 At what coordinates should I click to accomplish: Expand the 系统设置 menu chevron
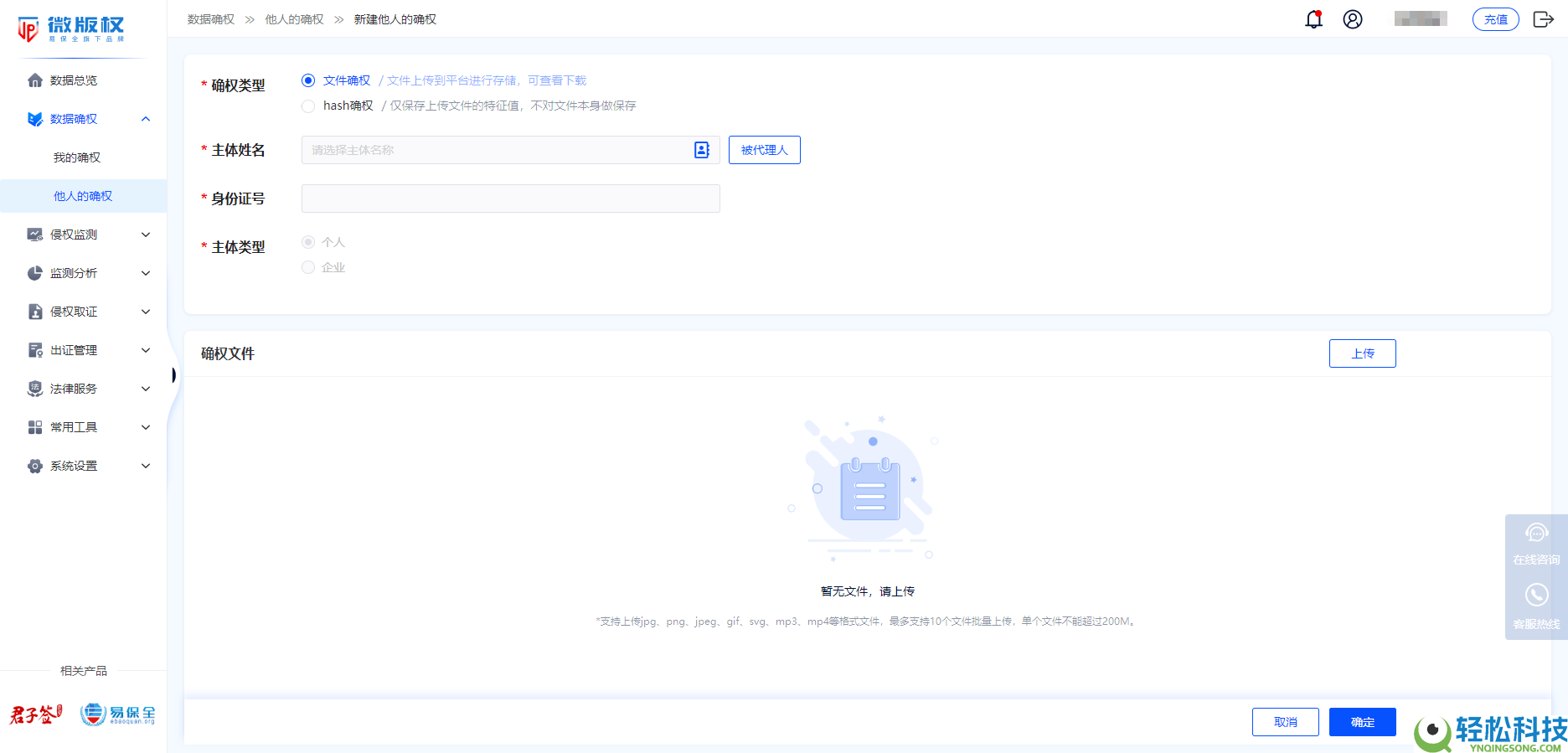tap(146, 466)
